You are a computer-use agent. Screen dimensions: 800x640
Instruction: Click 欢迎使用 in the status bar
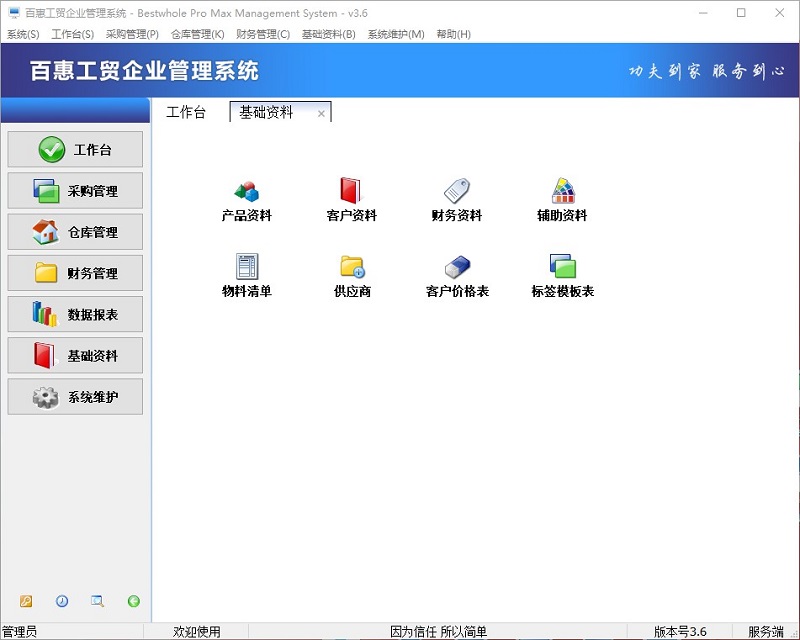196,632
